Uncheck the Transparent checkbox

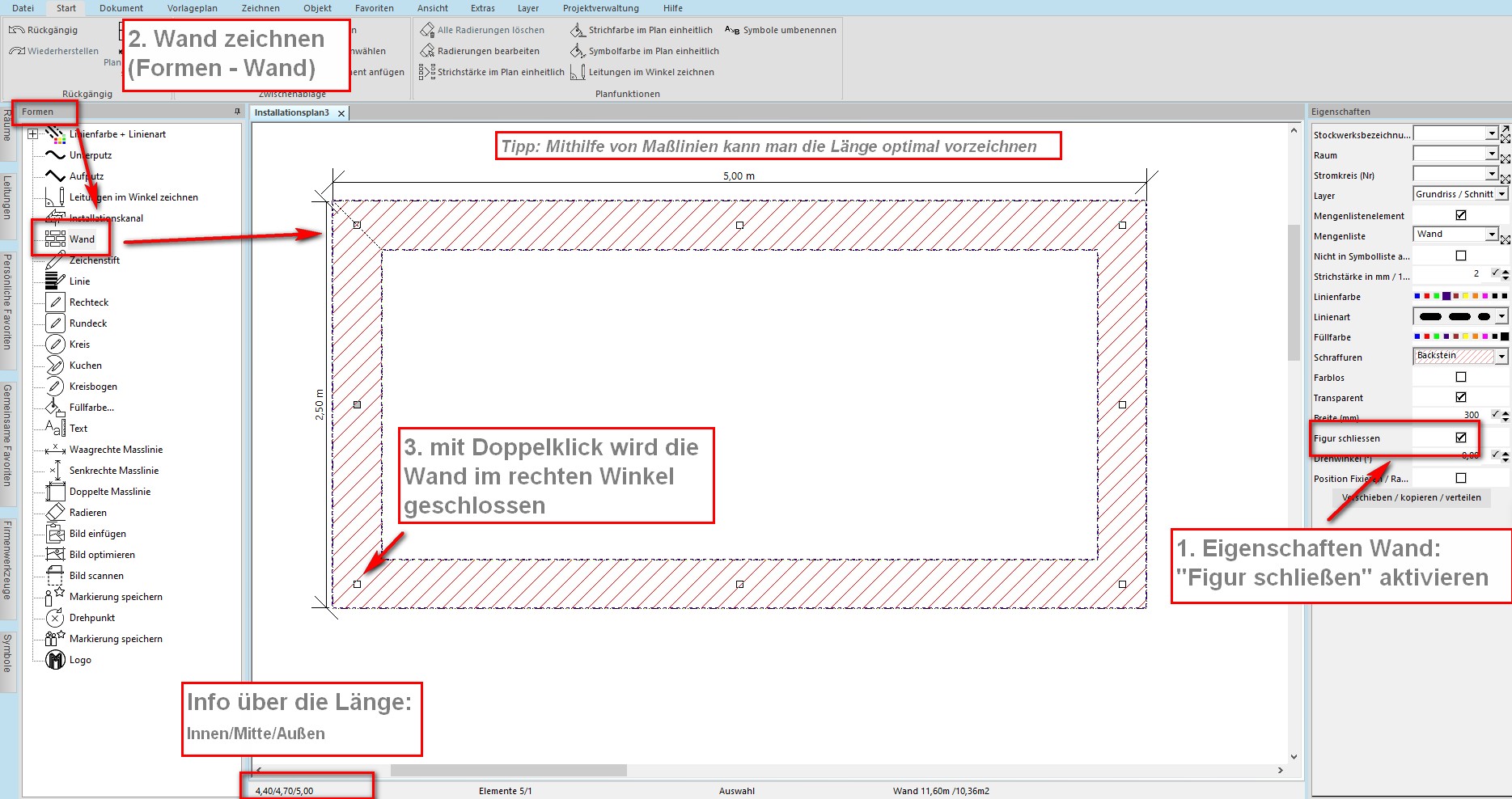coord(1460,397)
